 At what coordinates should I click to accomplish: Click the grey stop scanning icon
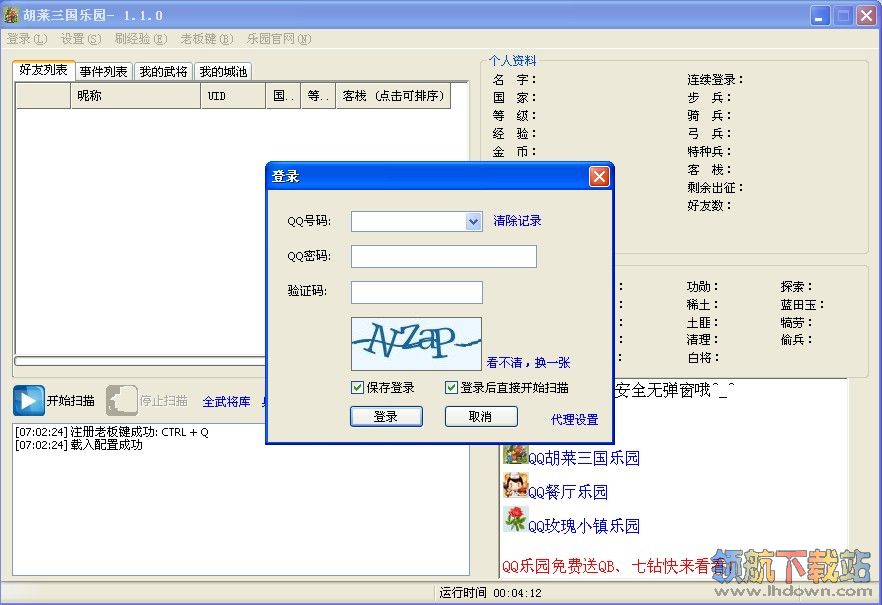click(122, 400)
